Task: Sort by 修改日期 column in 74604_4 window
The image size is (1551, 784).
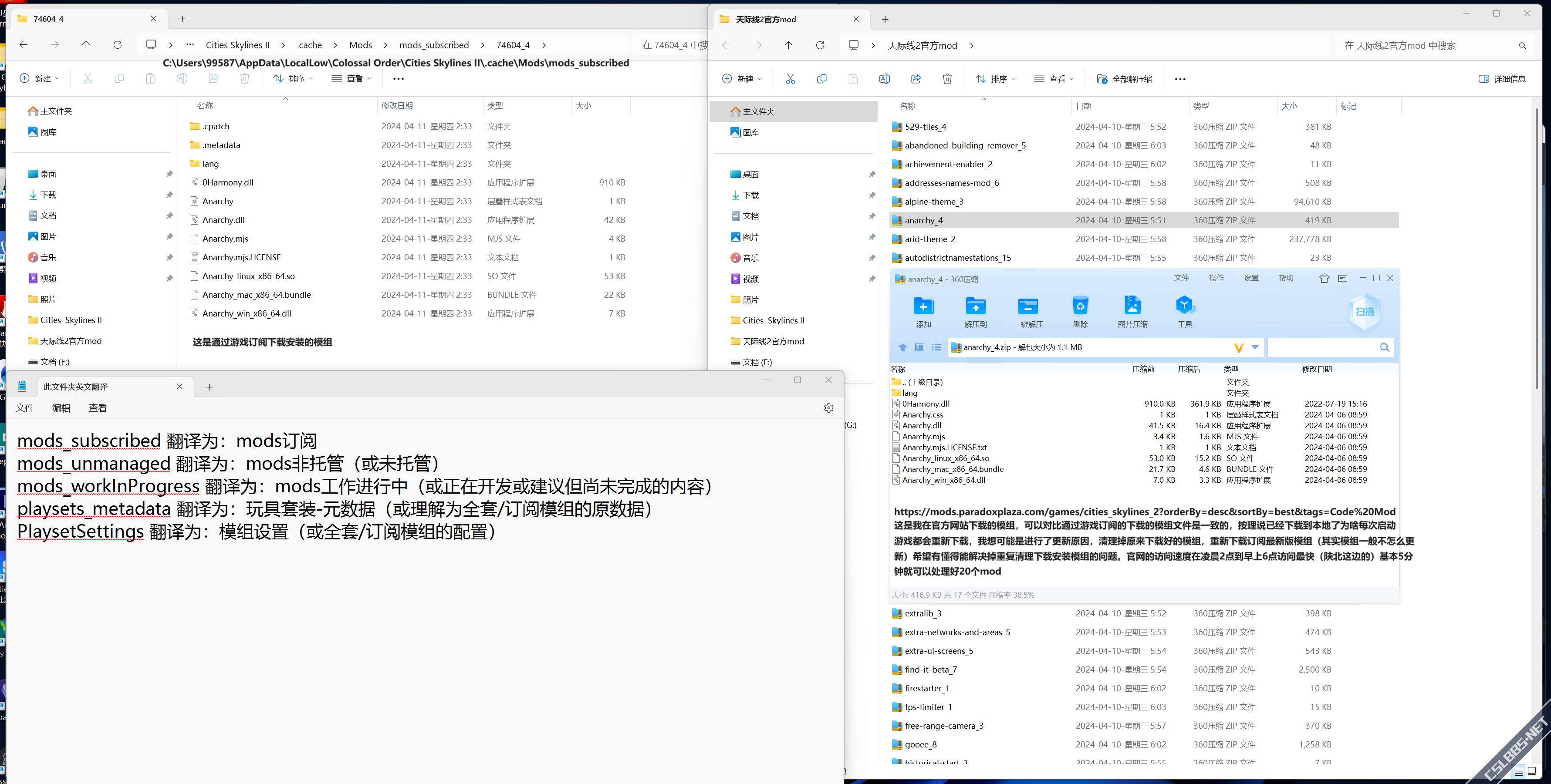Action: pyautogui.click(x=397, y=105)
